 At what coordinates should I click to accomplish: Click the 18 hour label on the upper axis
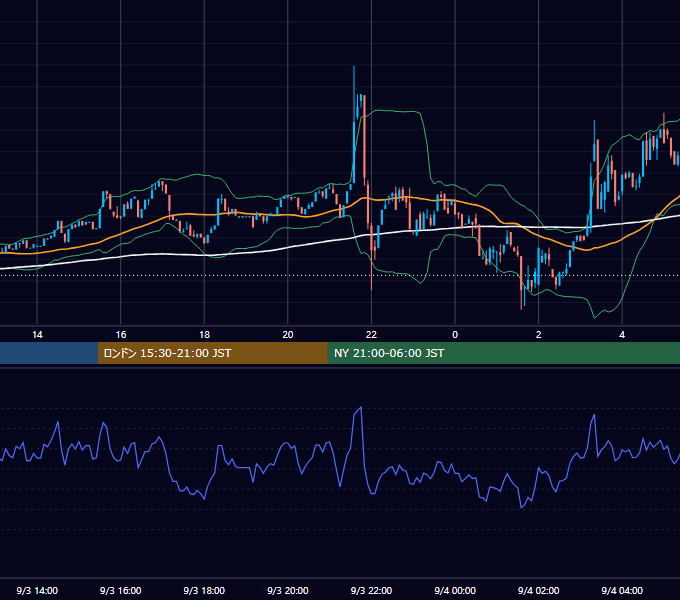pyautogui.click(x=204, y=335)
